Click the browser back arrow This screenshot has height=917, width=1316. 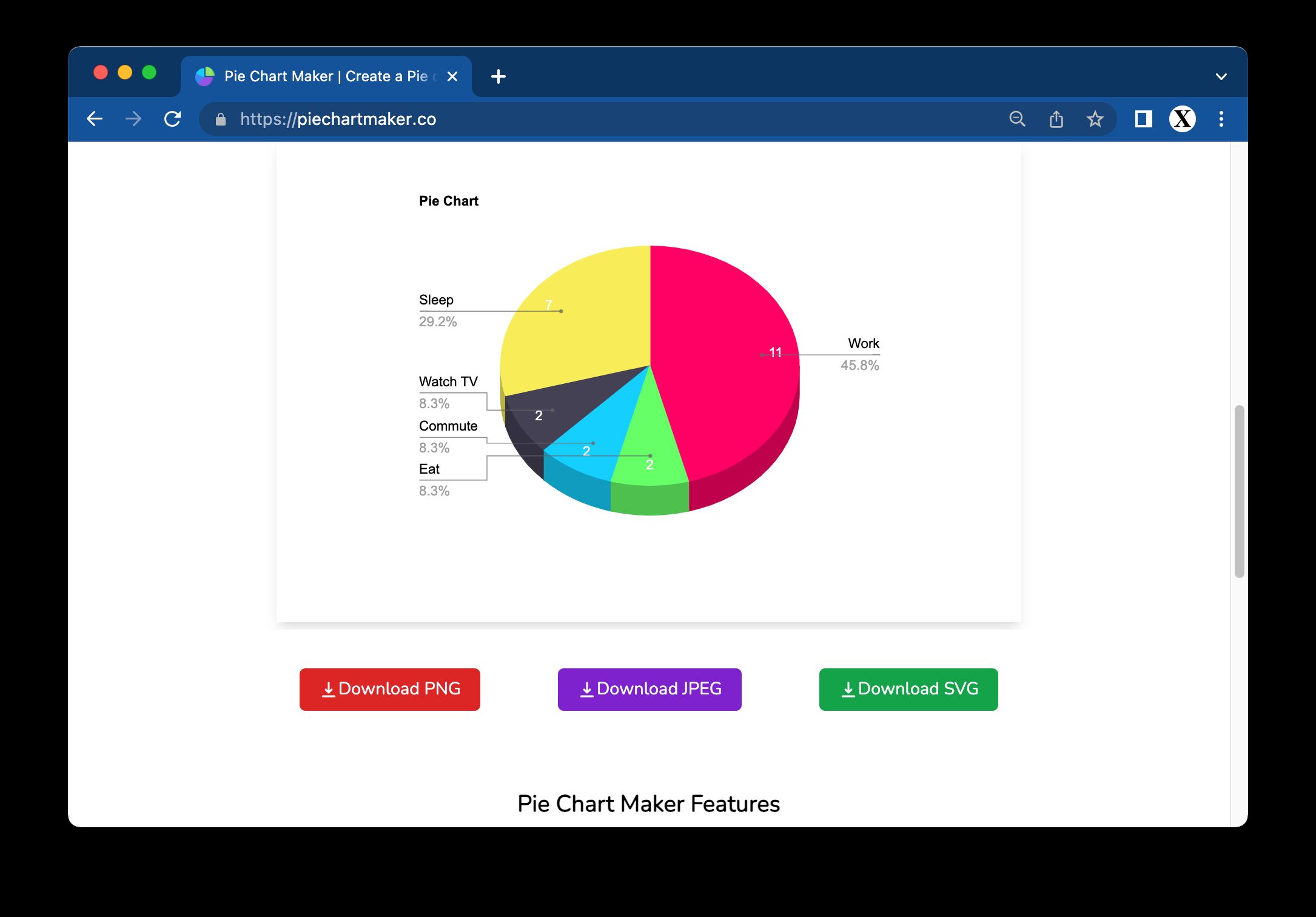(95, 119)
